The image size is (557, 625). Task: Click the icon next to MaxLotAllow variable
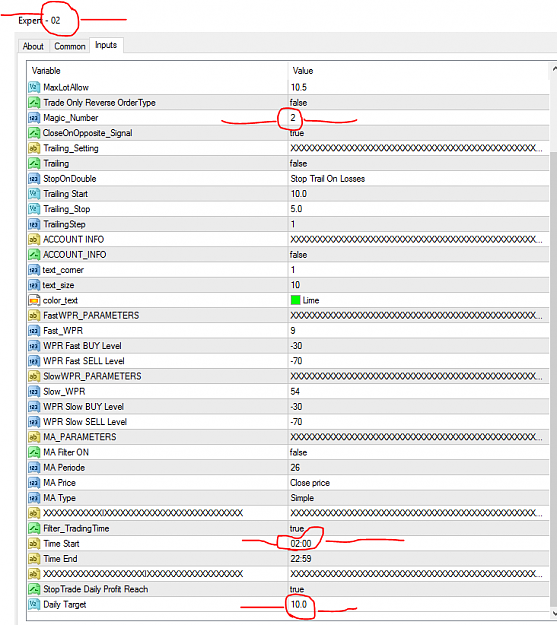click(x=34, y=87)
